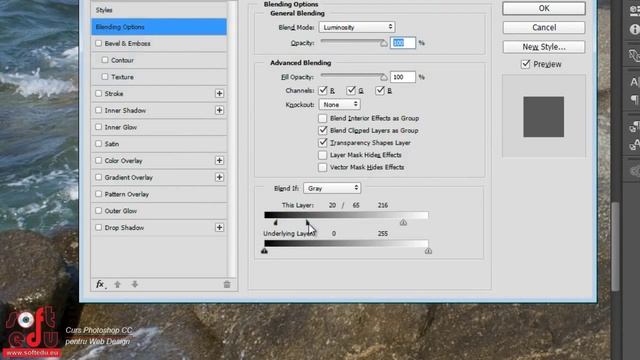
Task: Disable Transparency Shapes Layer checkbox
Action: tap(322, 142)
